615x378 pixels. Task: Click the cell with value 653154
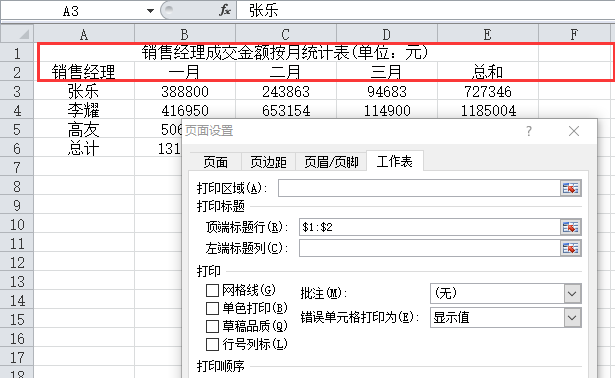[x=286, y=110]
